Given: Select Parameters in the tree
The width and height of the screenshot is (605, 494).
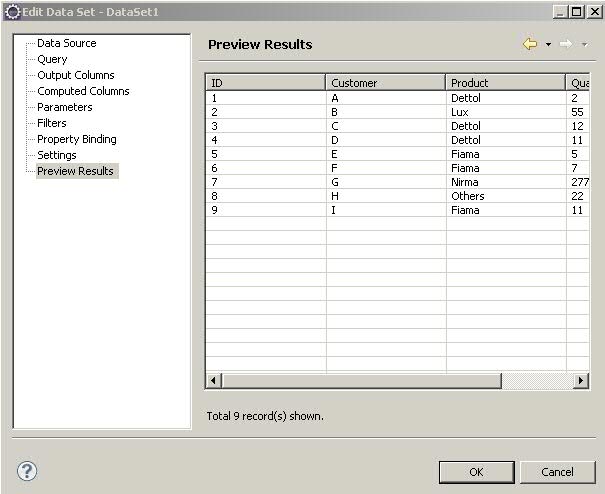Looking at the screenshot, I should coord(65,107).
